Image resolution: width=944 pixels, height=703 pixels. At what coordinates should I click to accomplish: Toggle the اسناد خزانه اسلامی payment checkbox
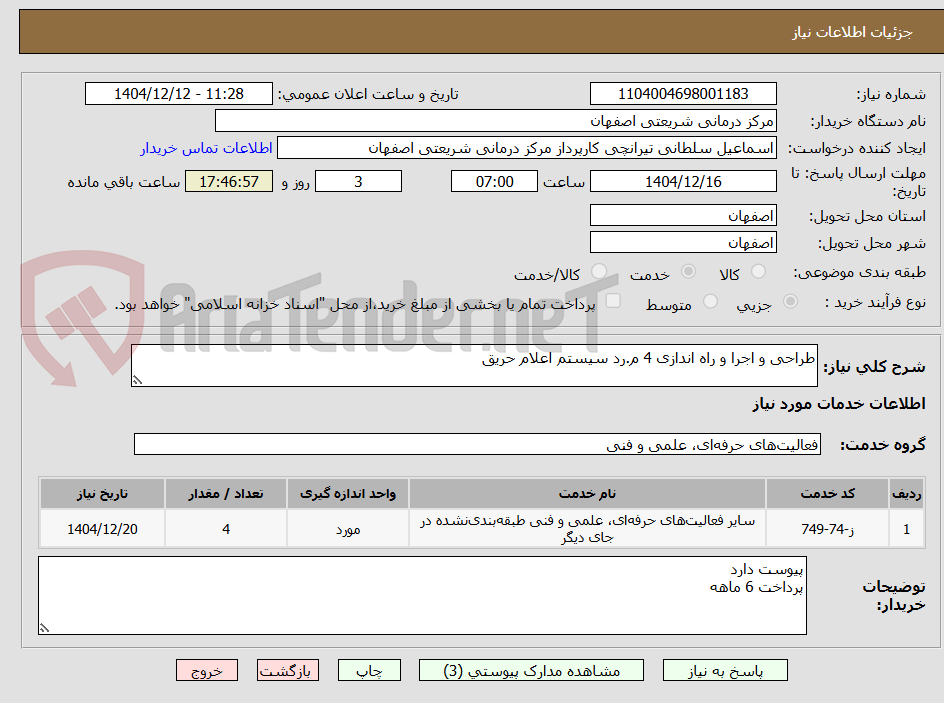click(613, 301)
